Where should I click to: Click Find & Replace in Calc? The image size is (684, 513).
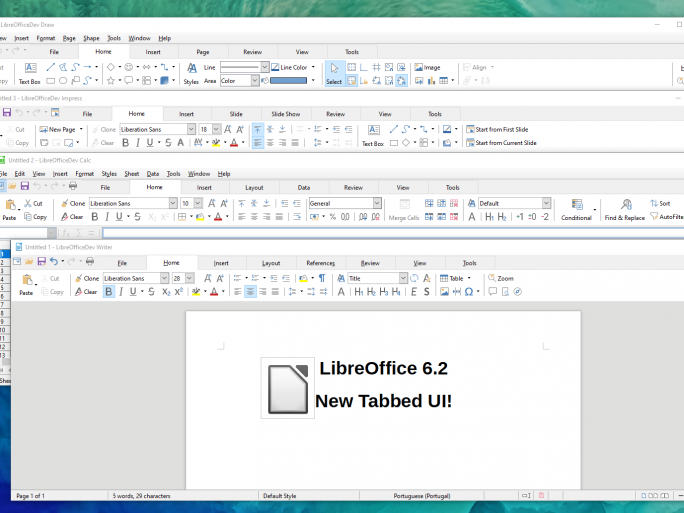[625, 210]
